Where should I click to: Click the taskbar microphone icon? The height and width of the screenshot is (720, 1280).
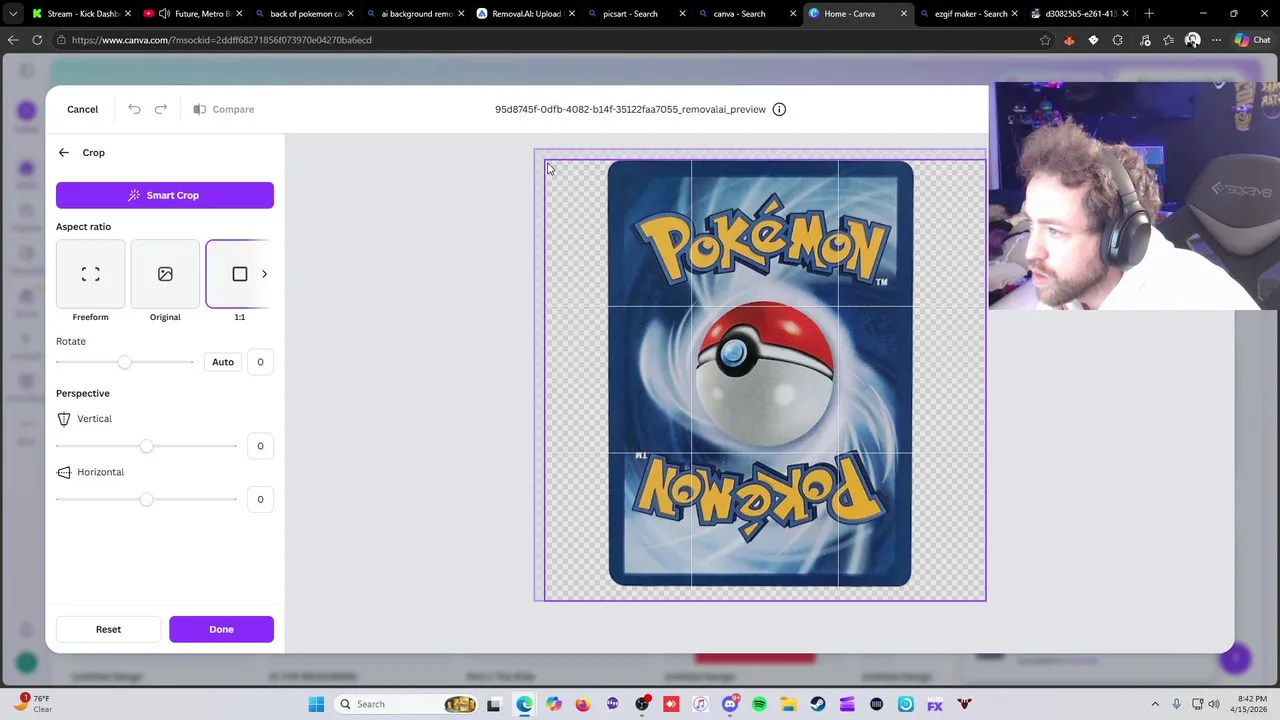[x=1176, y=704]
